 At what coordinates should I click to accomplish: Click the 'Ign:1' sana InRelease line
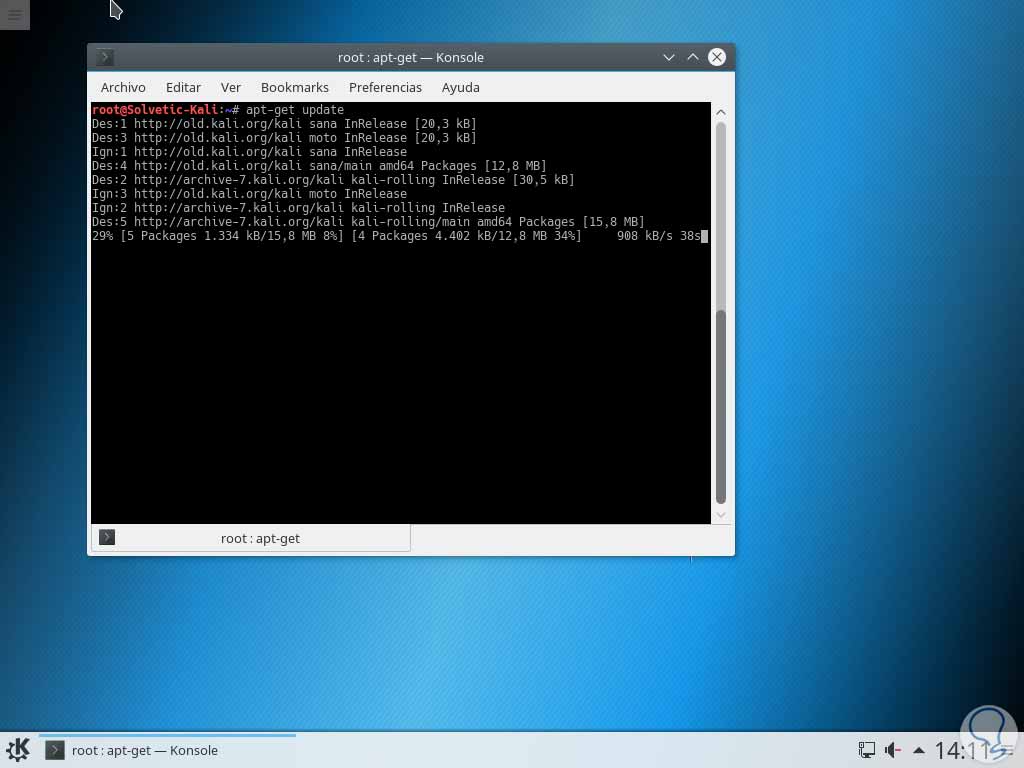tap(249, 152)
